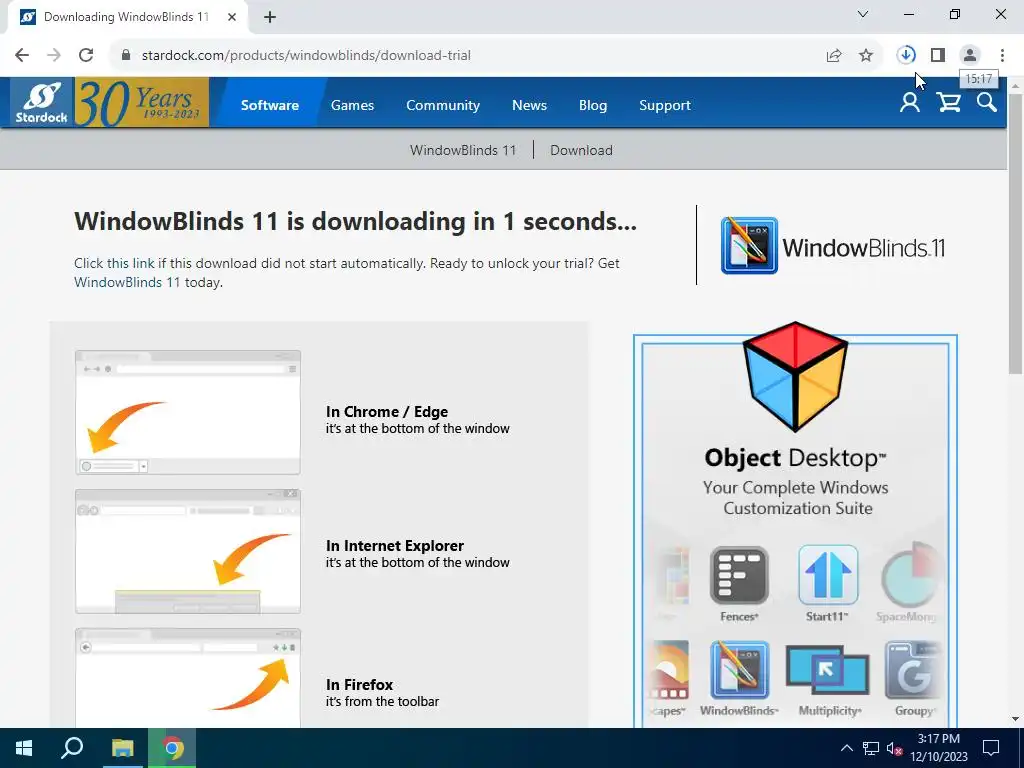Open the News menu item
The height and width of the screenshot is (768, 1024).
point(529,105)
